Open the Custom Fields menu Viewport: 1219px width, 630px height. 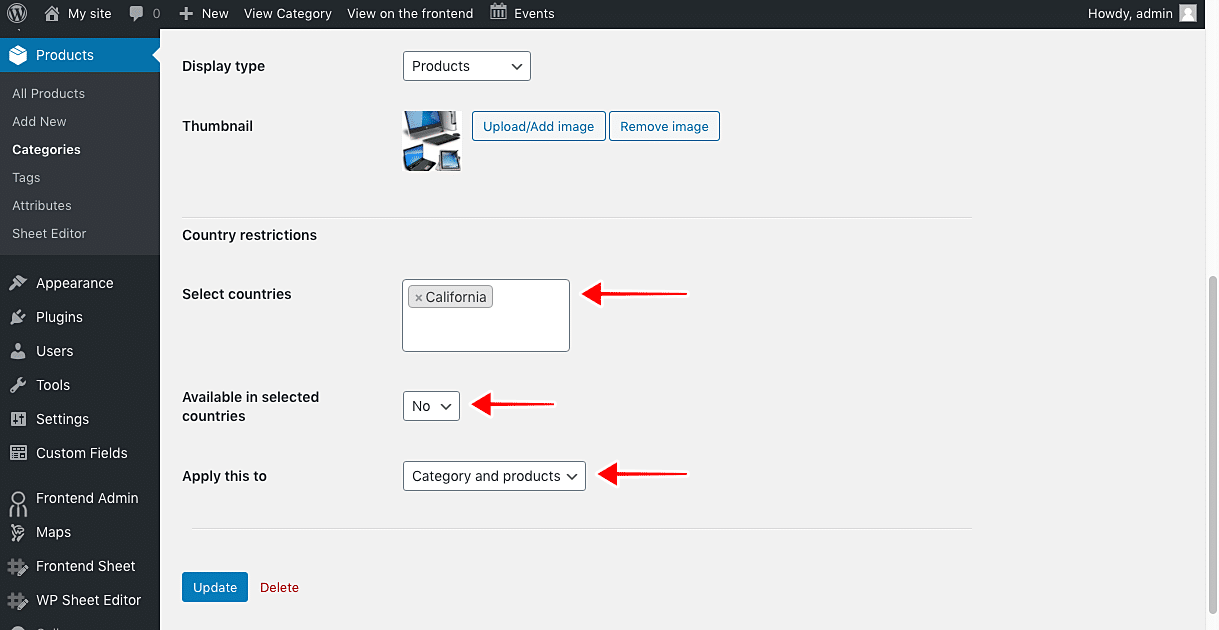[80, 453]
